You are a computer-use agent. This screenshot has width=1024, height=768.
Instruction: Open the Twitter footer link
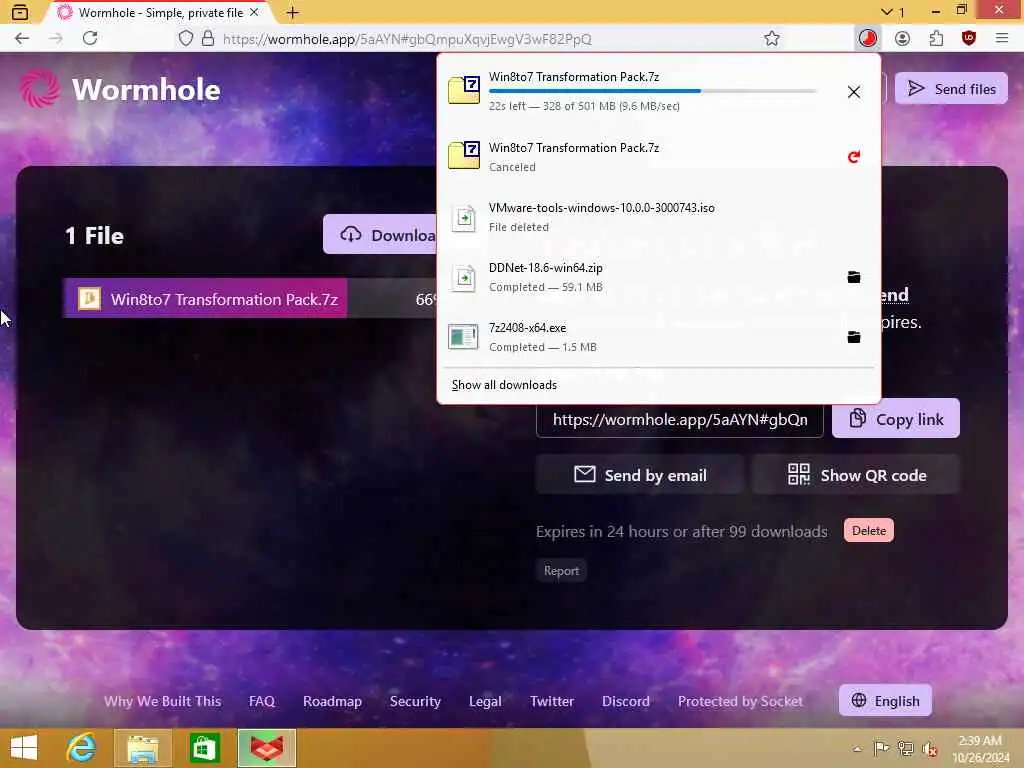click(x=552, y=701)
